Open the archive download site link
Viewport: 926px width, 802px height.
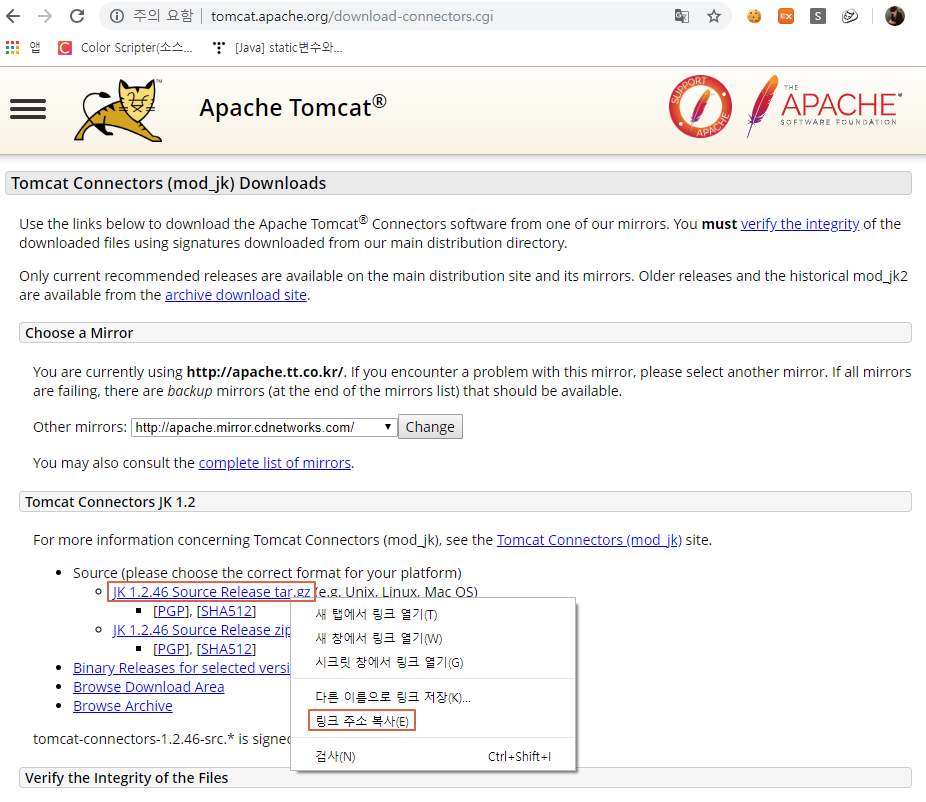coord(236,295)
